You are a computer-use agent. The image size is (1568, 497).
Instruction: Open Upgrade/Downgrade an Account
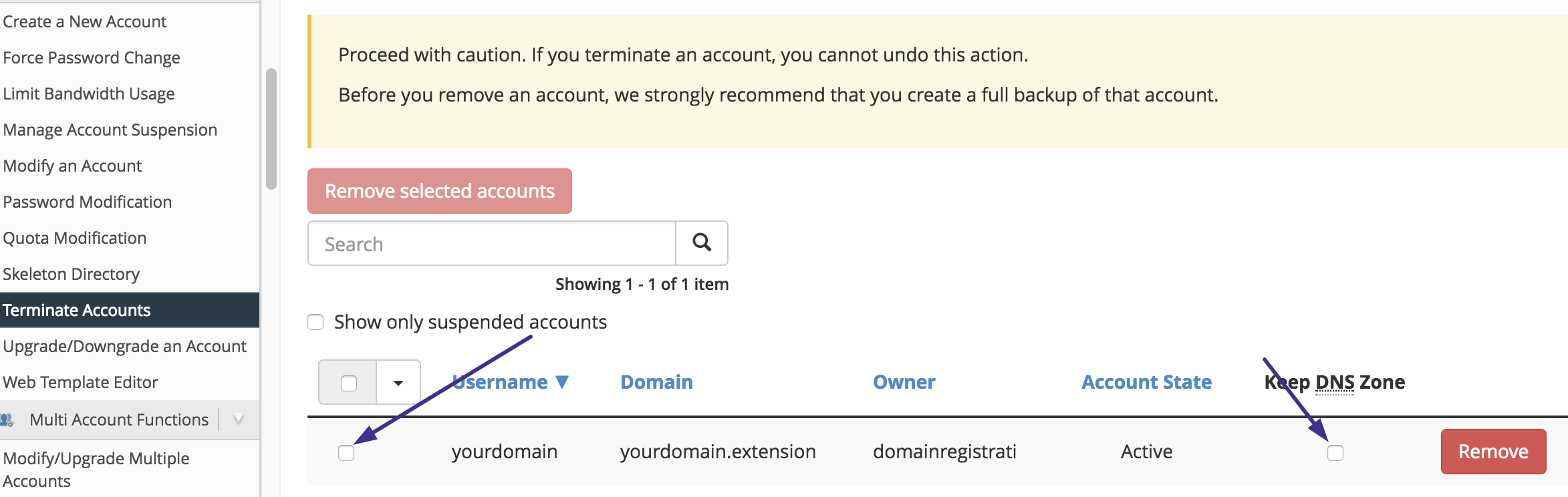pos(125,345)
